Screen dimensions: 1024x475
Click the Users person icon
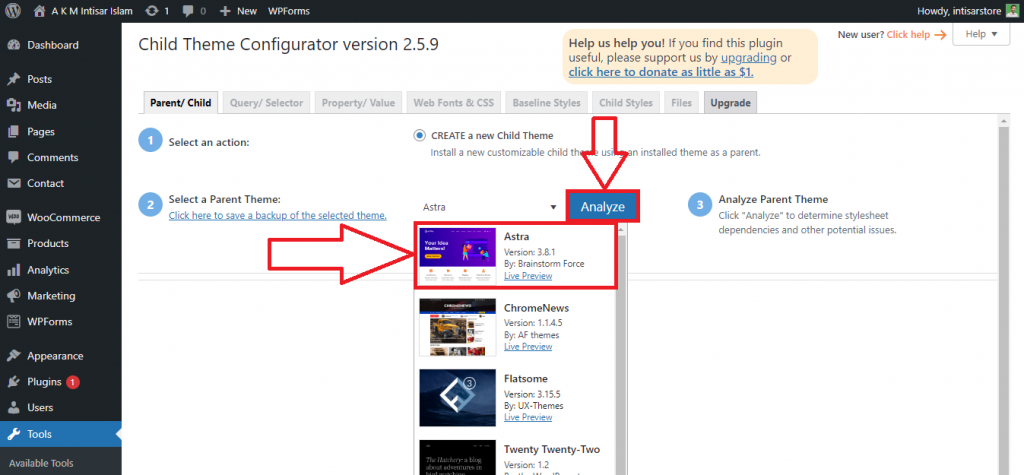click(13, 408)
